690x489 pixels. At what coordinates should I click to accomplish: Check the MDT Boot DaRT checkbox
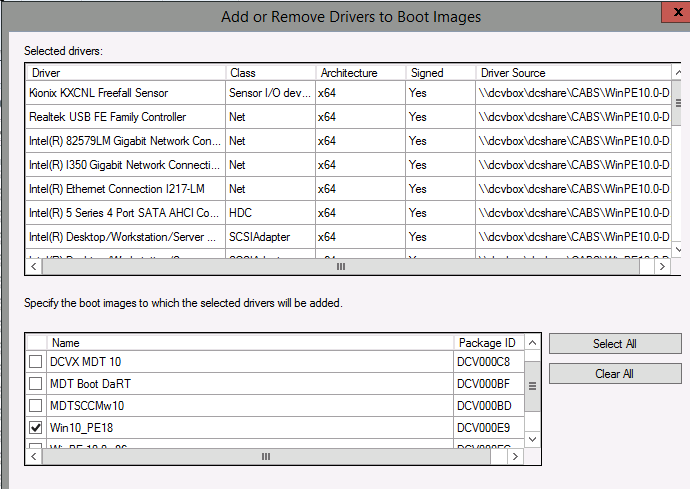(36, 384)
